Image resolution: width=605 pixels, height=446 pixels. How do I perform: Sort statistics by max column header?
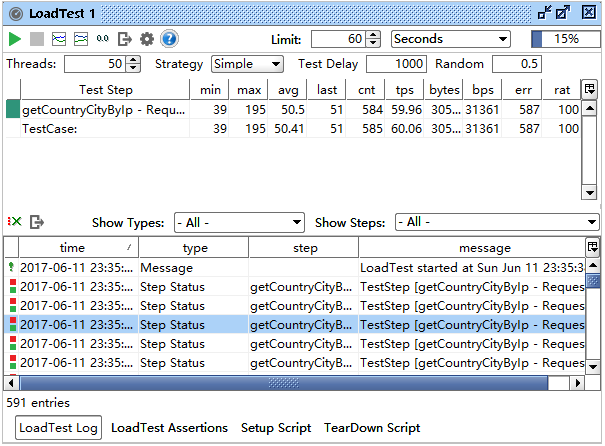click(x=249, y=90)
